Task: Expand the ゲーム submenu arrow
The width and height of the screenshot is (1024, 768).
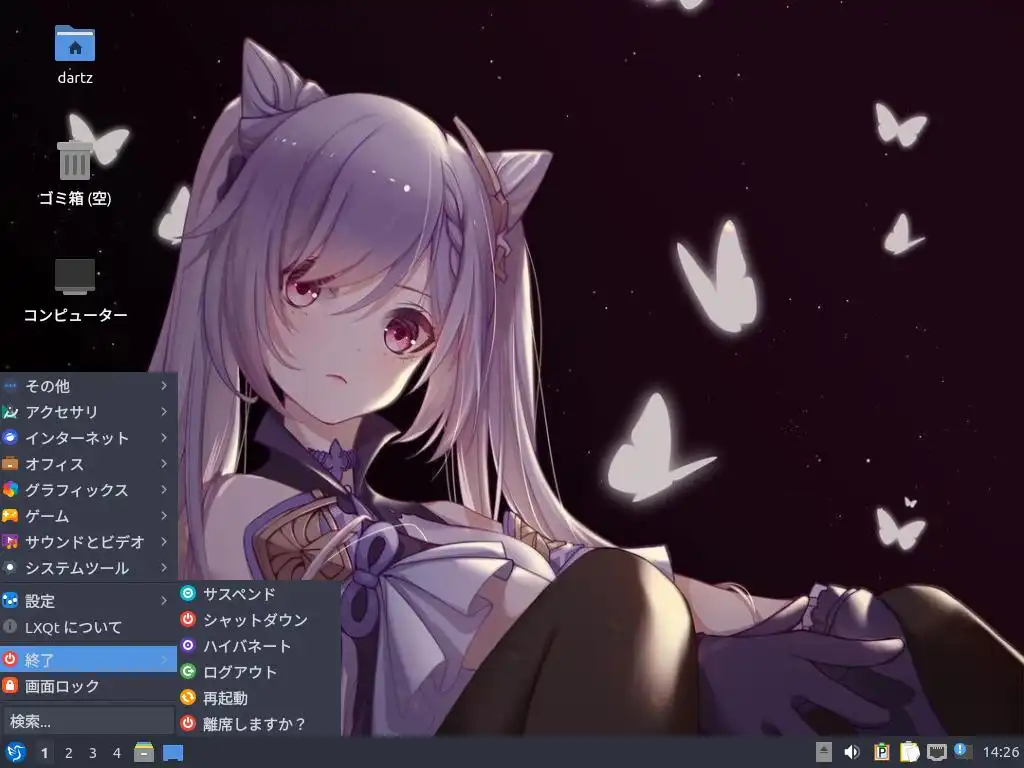Action: 164,516
